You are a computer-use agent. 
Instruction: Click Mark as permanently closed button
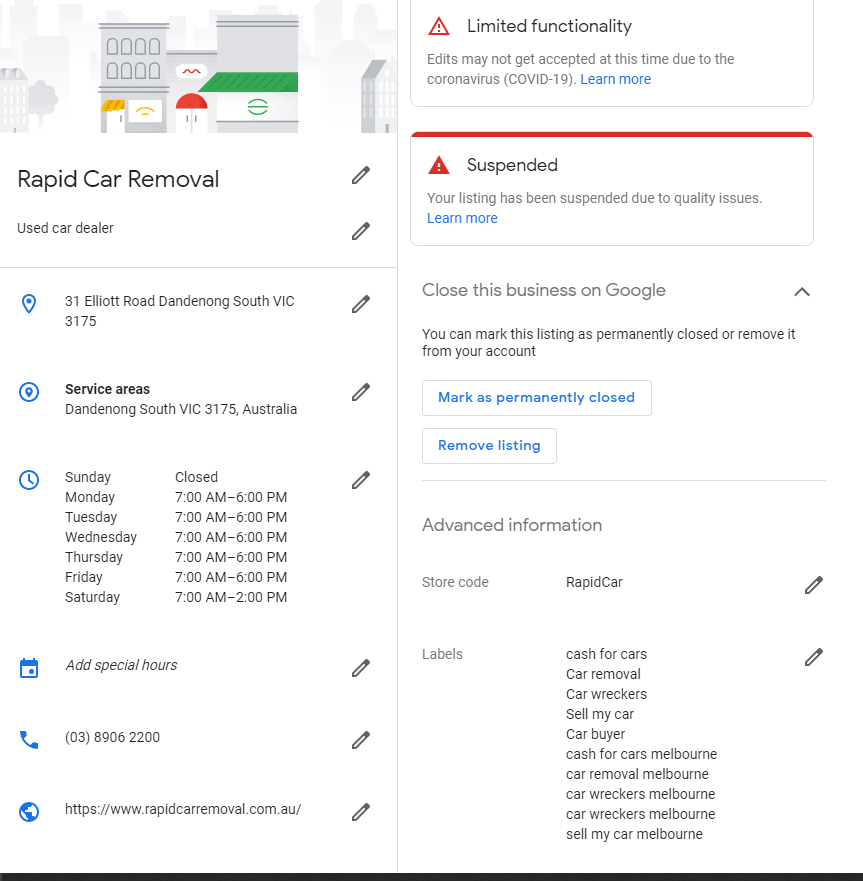point(537,398)
